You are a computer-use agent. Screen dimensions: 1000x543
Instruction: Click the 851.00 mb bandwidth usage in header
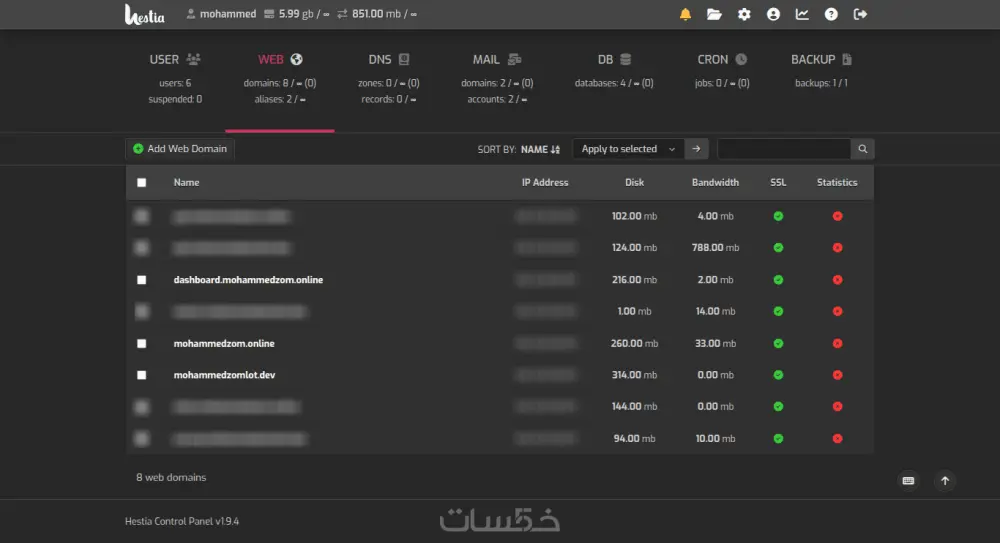(377, 14)
